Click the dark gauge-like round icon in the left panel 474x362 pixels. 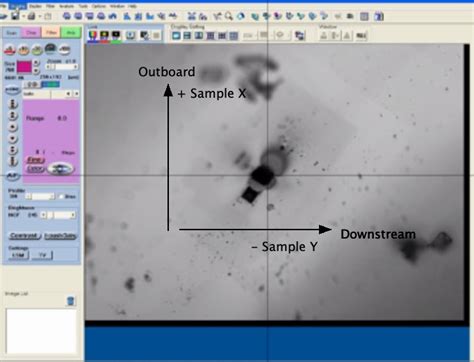tap(51, 49)
